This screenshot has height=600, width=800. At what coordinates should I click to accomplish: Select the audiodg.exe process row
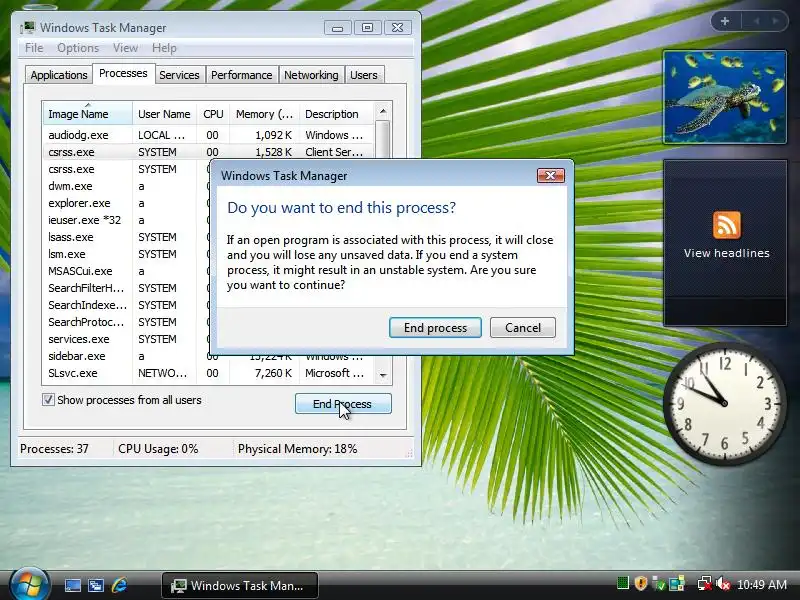(x=208, y=135)
